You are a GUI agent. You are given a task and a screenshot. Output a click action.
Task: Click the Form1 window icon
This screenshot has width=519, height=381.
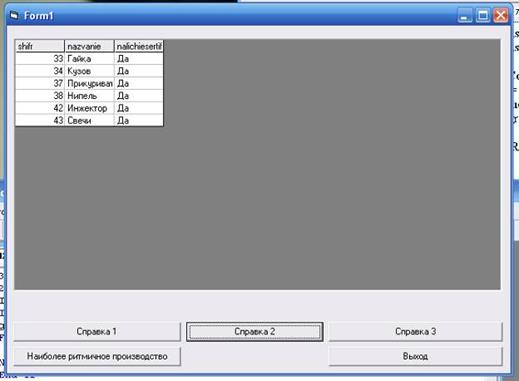point(14,15)
